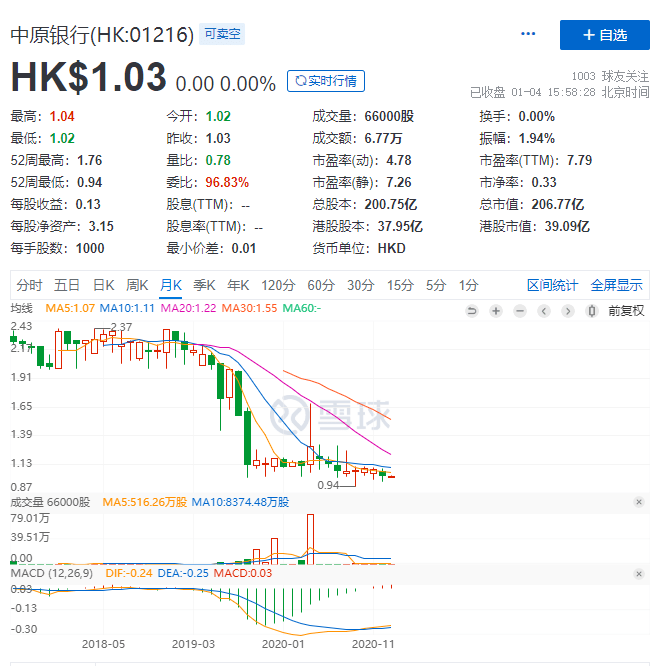Click the chart reset/undo arrow icon
The height and width of the screenshot is (666, 662).
tap(471, 311)
